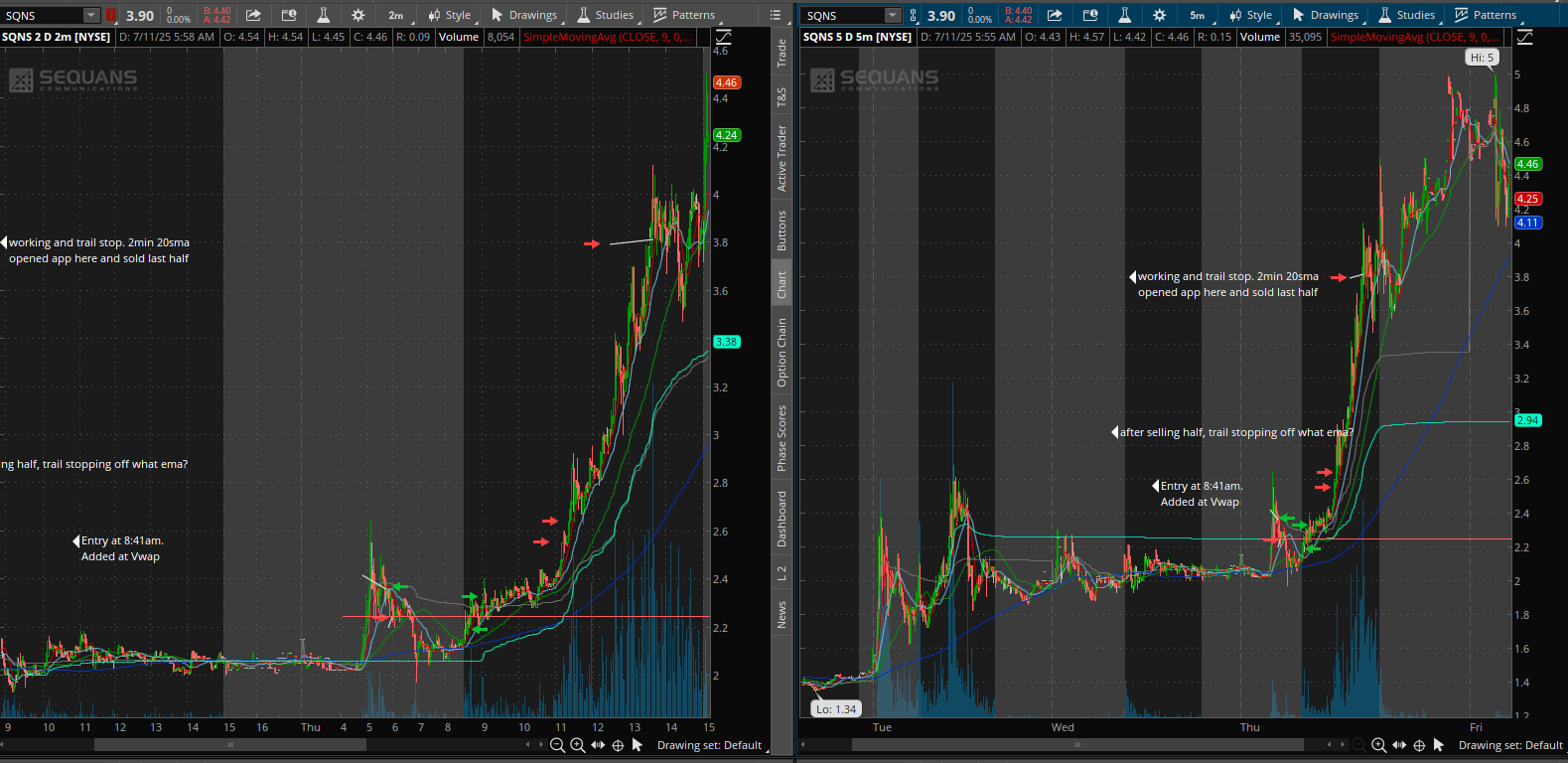The width and height of the screenshot is (1568, 763).
Task: Open the list menu icon at the left chart's top-right
Action: tap(776, 15)
